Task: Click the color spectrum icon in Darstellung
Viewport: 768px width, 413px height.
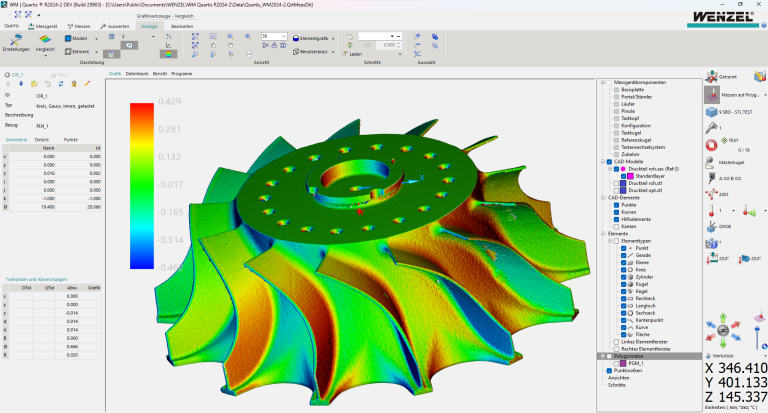Action: click(x=168, y=53)
